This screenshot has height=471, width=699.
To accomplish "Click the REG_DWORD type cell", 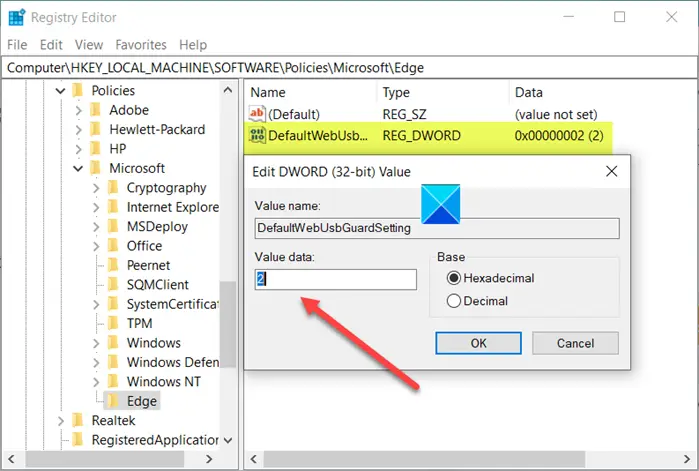I will point(421,135).
